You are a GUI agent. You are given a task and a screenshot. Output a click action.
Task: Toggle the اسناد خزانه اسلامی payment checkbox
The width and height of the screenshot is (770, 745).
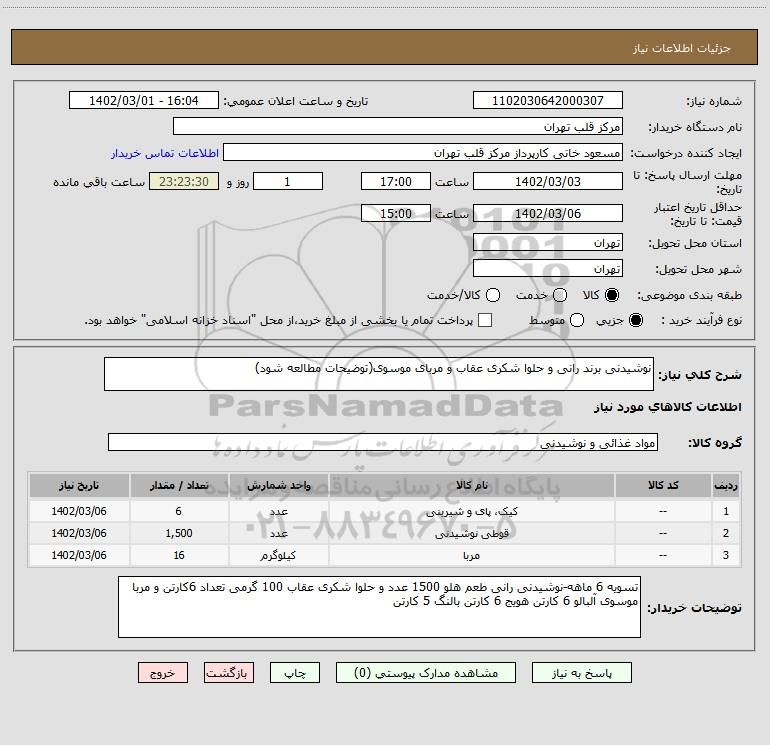click(x=485, y=320)
